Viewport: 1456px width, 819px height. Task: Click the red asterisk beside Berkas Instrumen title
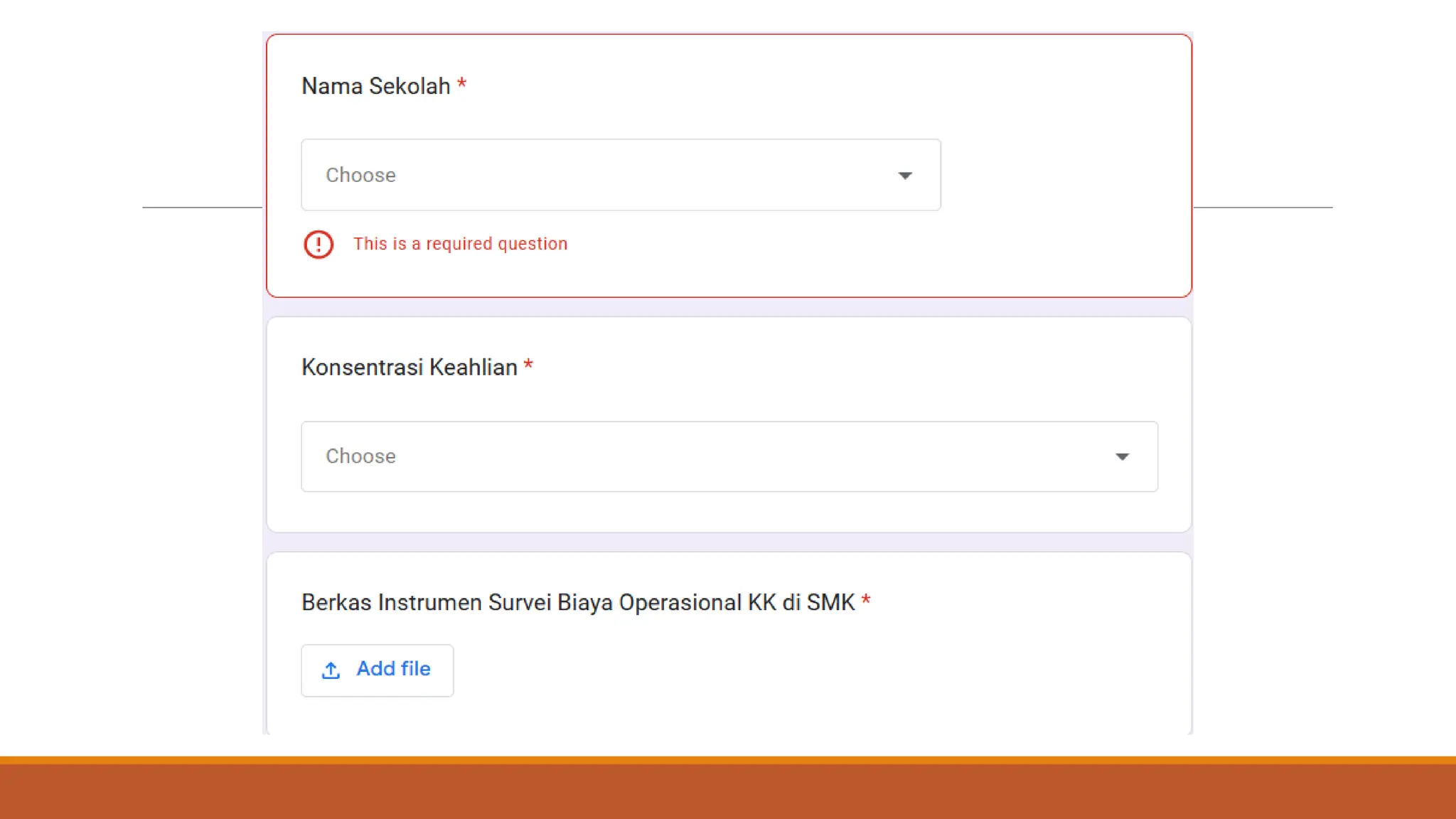pos(865,601)
